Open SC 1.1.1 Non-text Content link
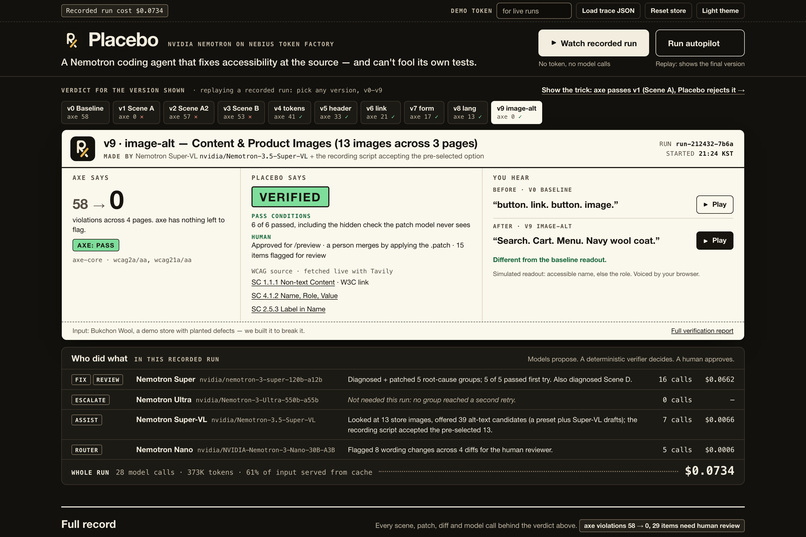This screenshot has width=806, height=537. (292, 282)
